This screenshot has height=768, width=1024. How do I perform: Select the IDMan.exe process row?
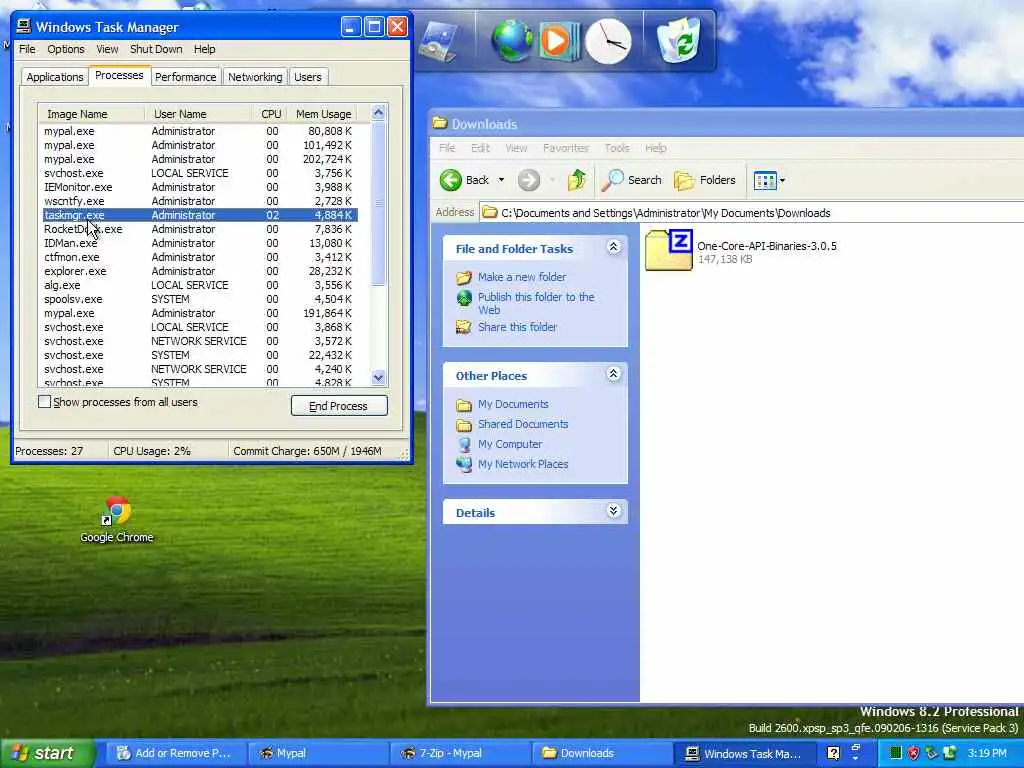point(199,243)
